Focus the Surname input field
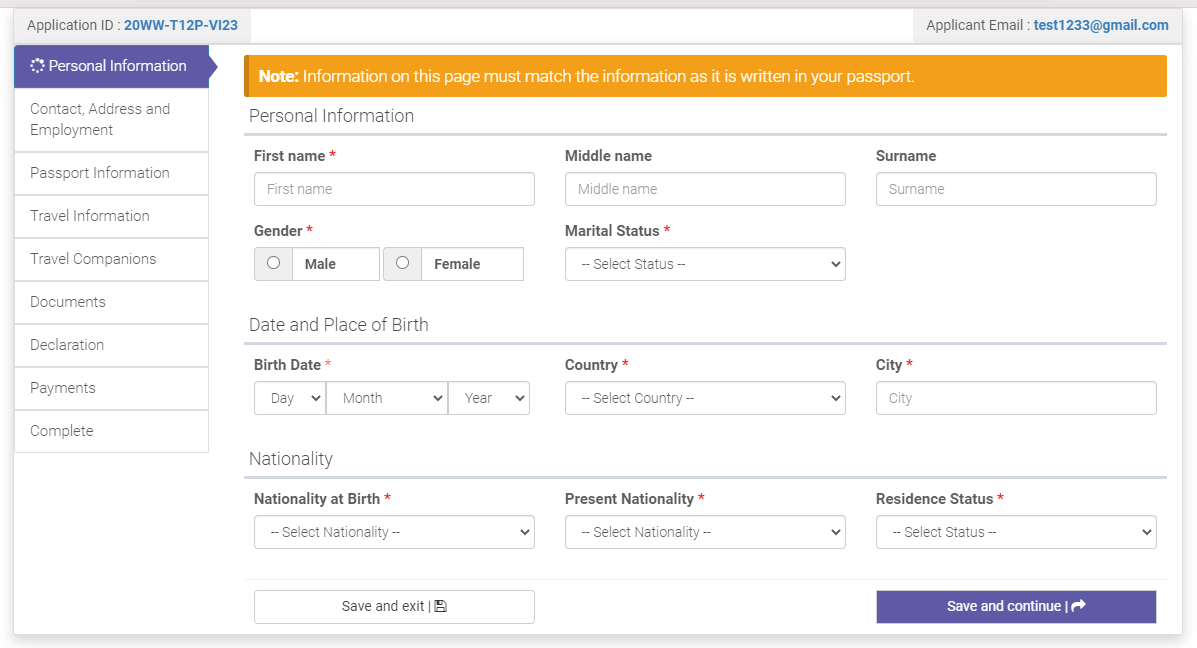1197x648 pixels. click(x=1016, y=189)
